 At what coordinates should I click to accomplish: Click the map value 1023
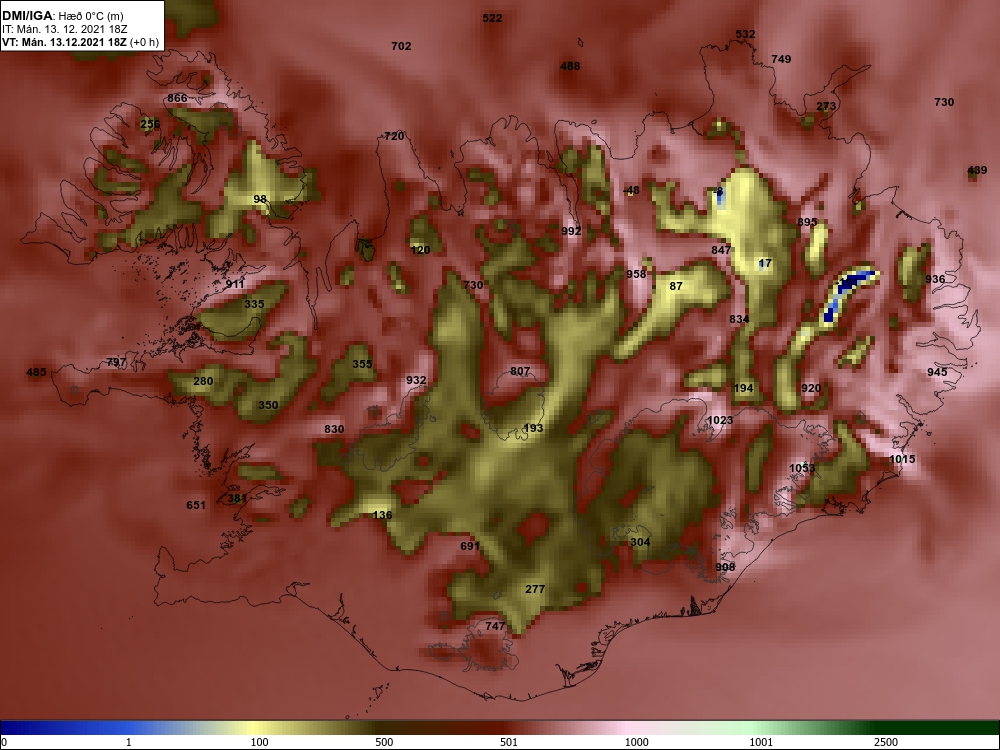coord(721,420)
